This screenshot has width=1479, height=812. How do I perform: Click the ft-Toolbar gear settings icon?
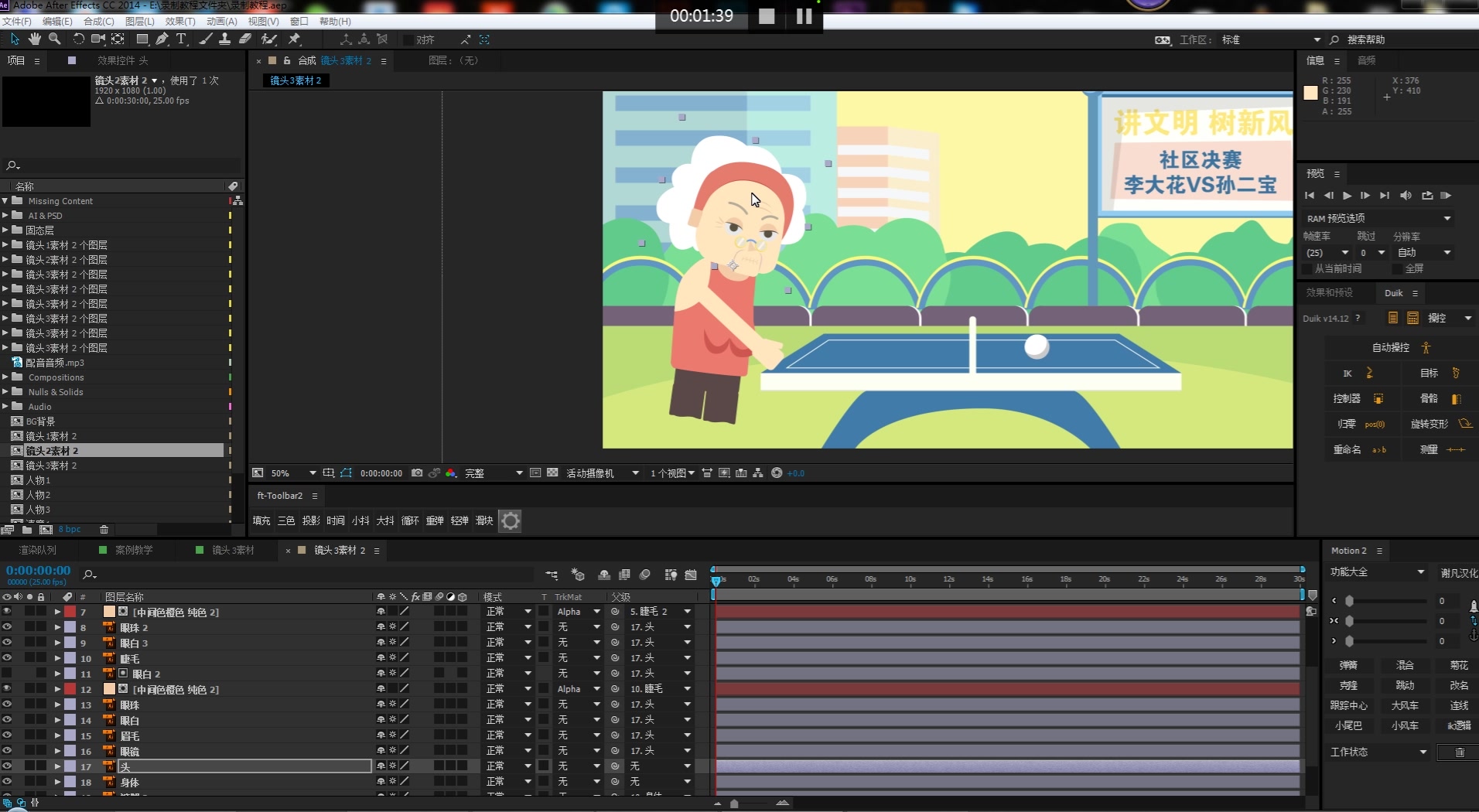(x=510, y=520)
